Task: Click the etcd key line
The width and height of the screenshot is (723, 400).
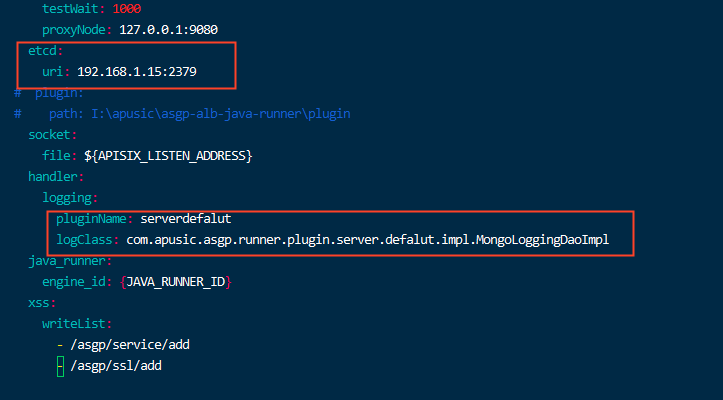Action: [45, 51]
